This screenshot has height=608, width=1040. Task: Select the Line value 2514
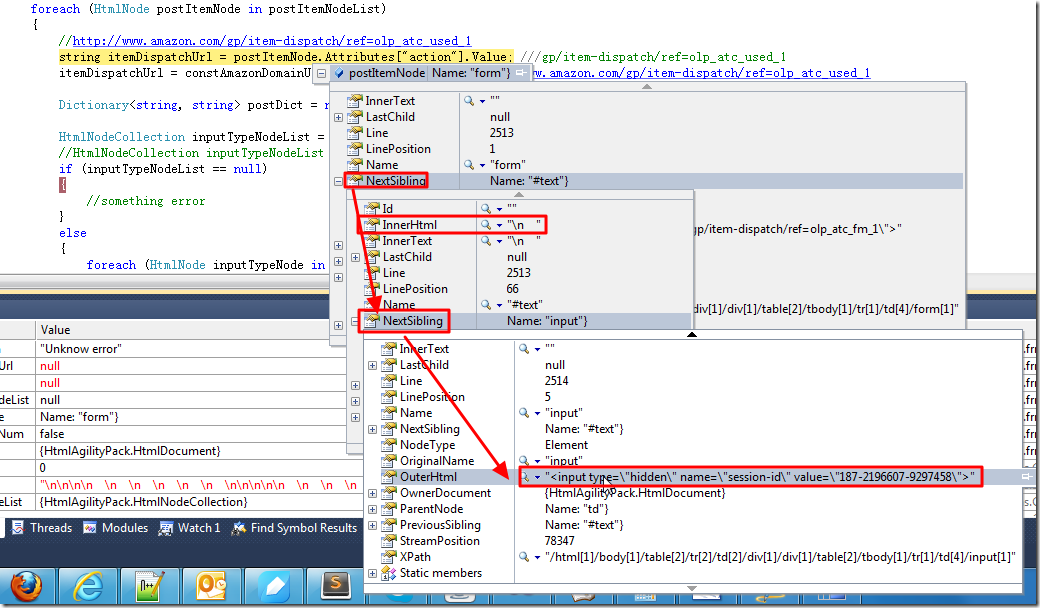point(556,381)
